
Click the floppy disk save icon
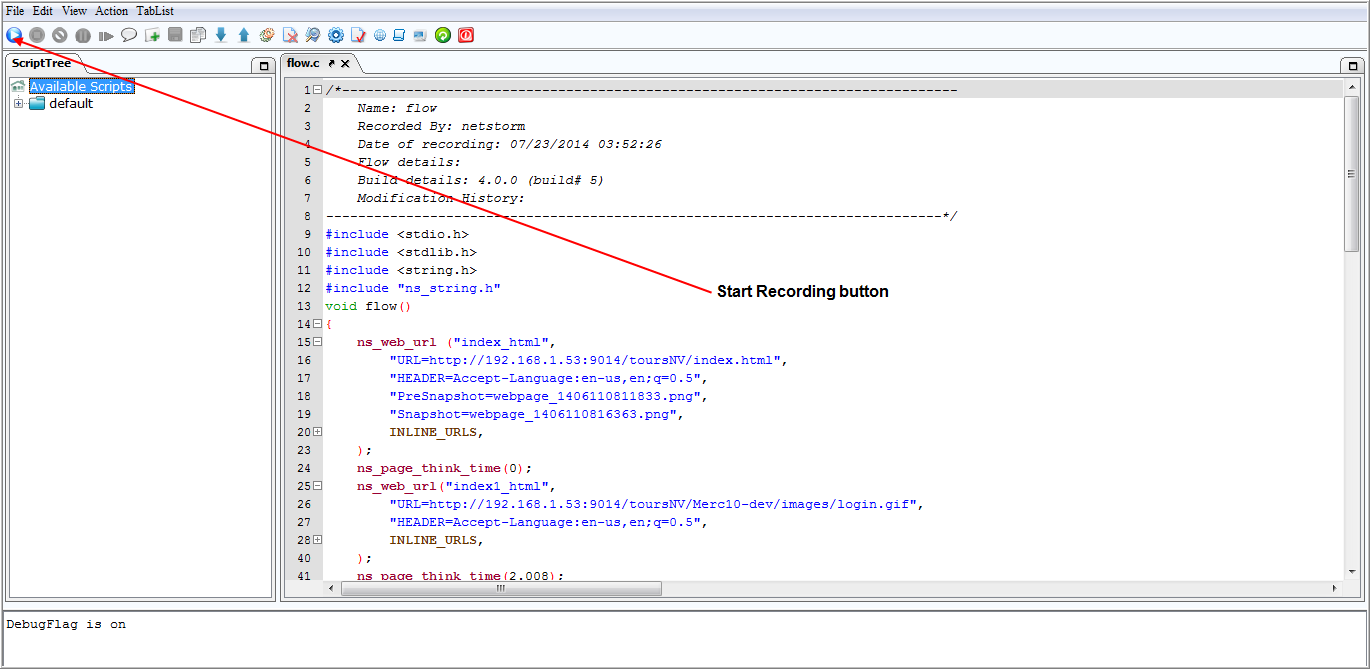coord(175,35)
